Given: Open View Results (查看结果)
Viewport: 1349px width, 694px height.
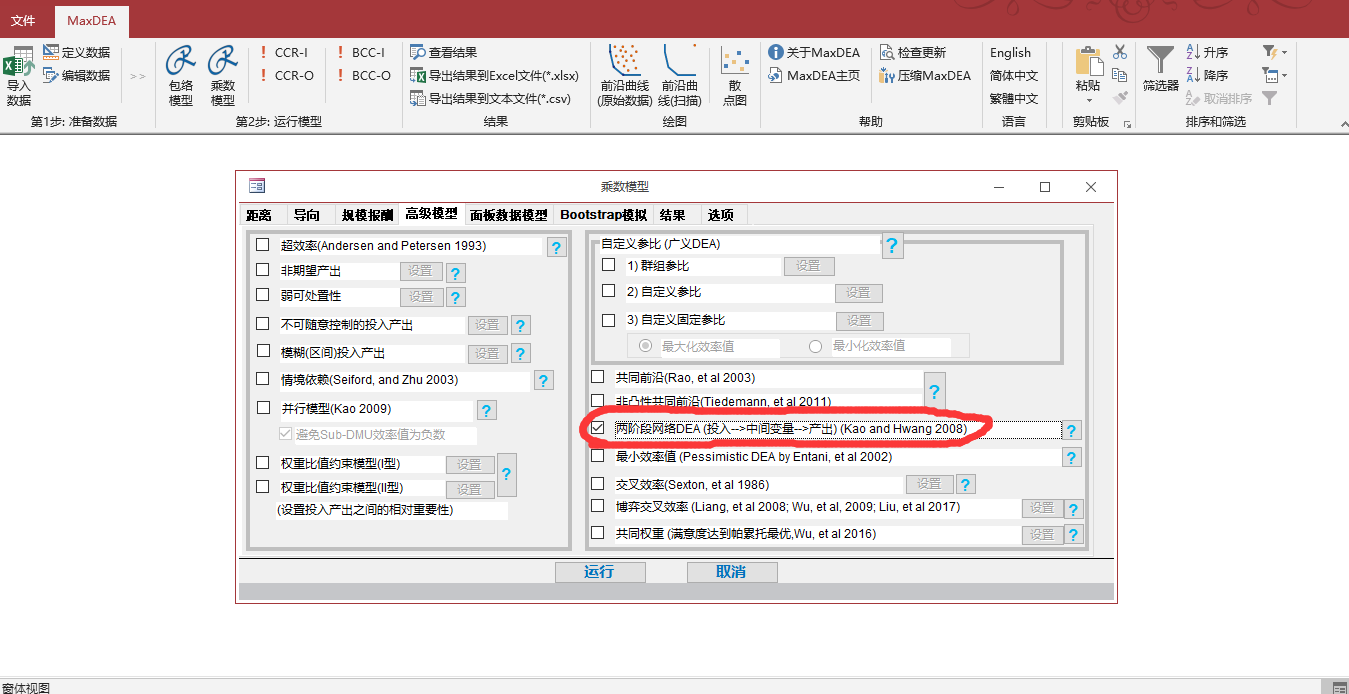Looking at the screenshot, I should pyautogui.click(x=444, y=52).
